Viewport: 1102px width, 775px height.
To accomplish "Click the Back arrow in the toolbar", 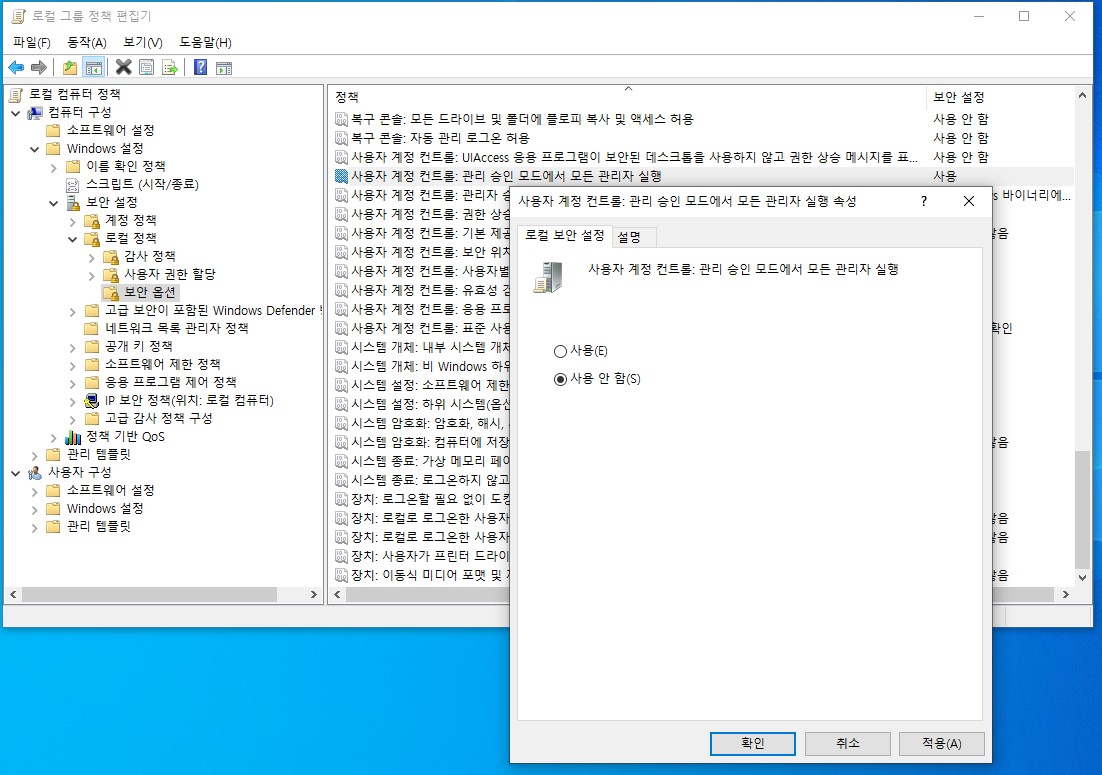I will click(x=16, y=67).
